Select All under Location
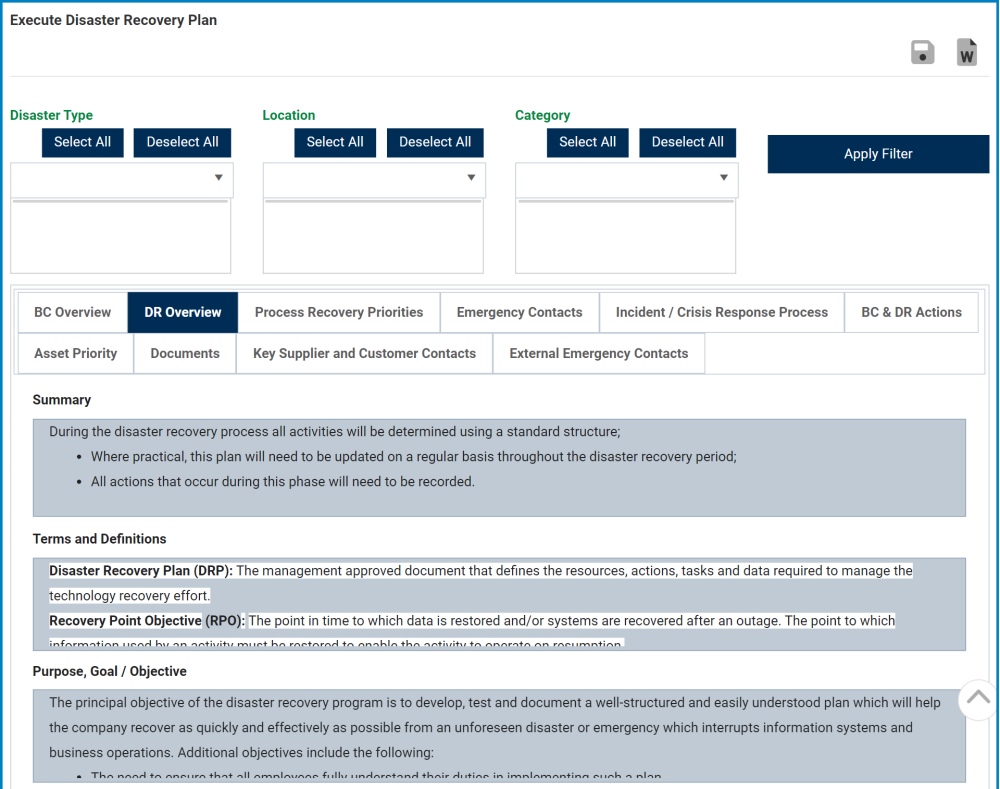The width and height of the screenshot is (1000, 789). [x=335, y=142]
